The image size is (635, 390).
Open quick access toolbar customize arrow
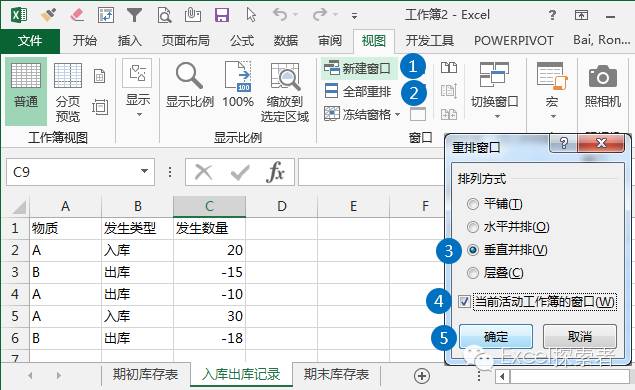[354, 16]
